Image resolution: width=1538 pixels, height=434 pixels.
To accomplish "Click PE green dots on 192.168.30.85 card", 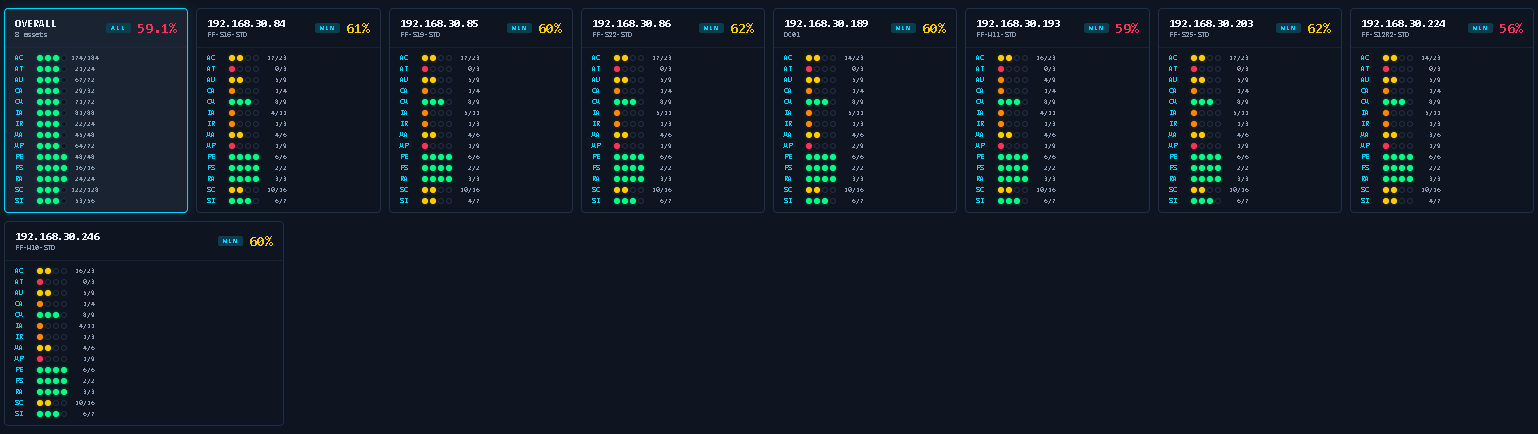I will 437,157.
